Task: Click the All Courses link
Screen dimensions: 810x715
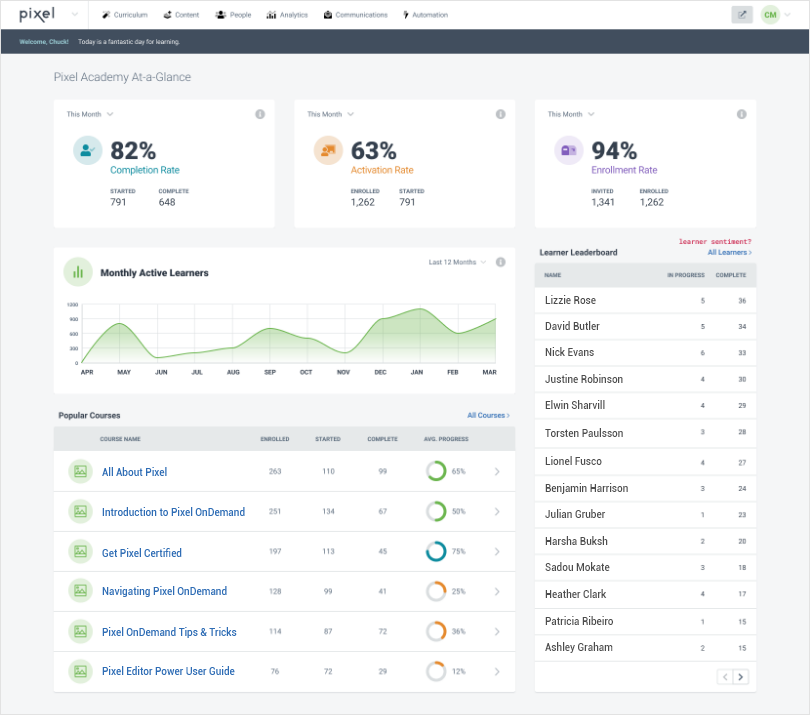Action: click(489, 415)
